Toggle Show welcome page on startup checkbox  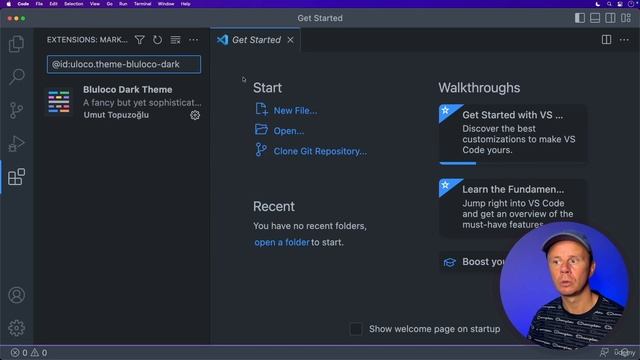point(356,329)
